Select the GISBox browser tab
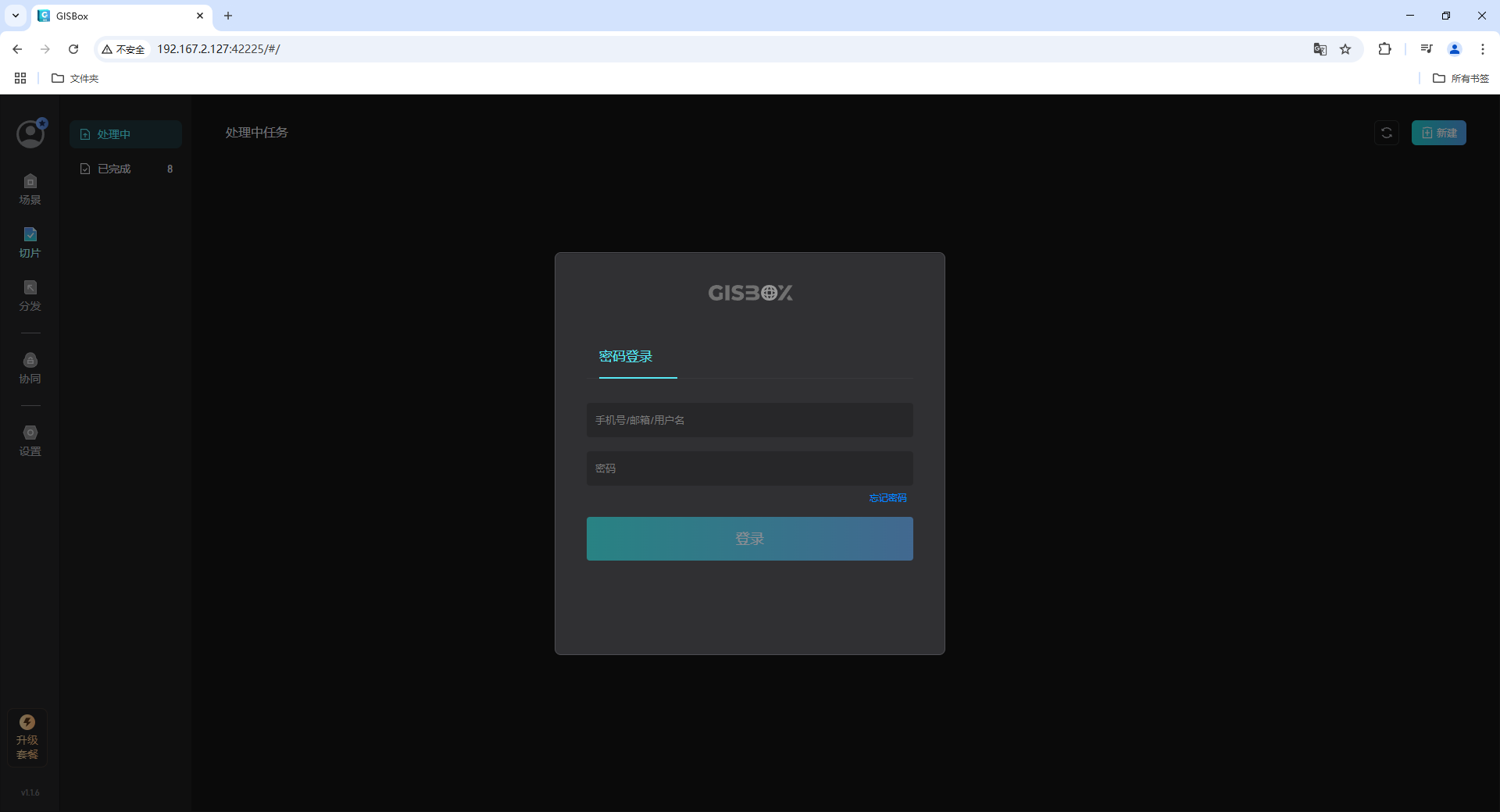The height and width of the screenshot is (812, 1500). [122, 16]
